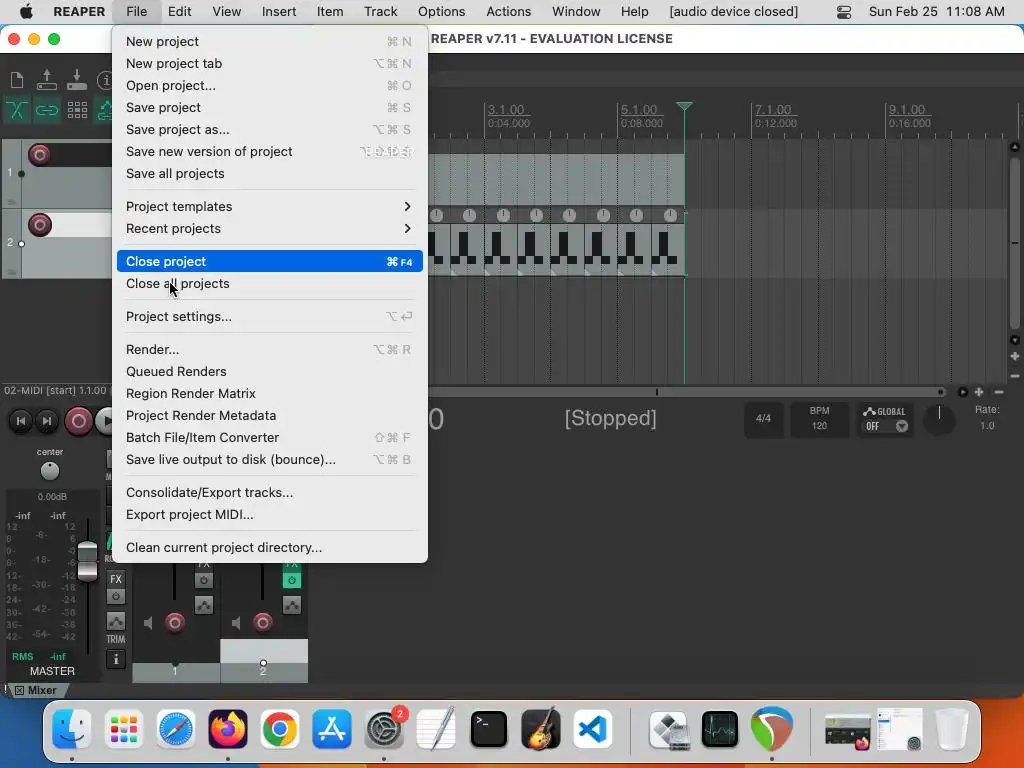Toggle mixer track 1 FX bypass power icon
Screen dimensions: 1024x768
click(x=204, y=580)
